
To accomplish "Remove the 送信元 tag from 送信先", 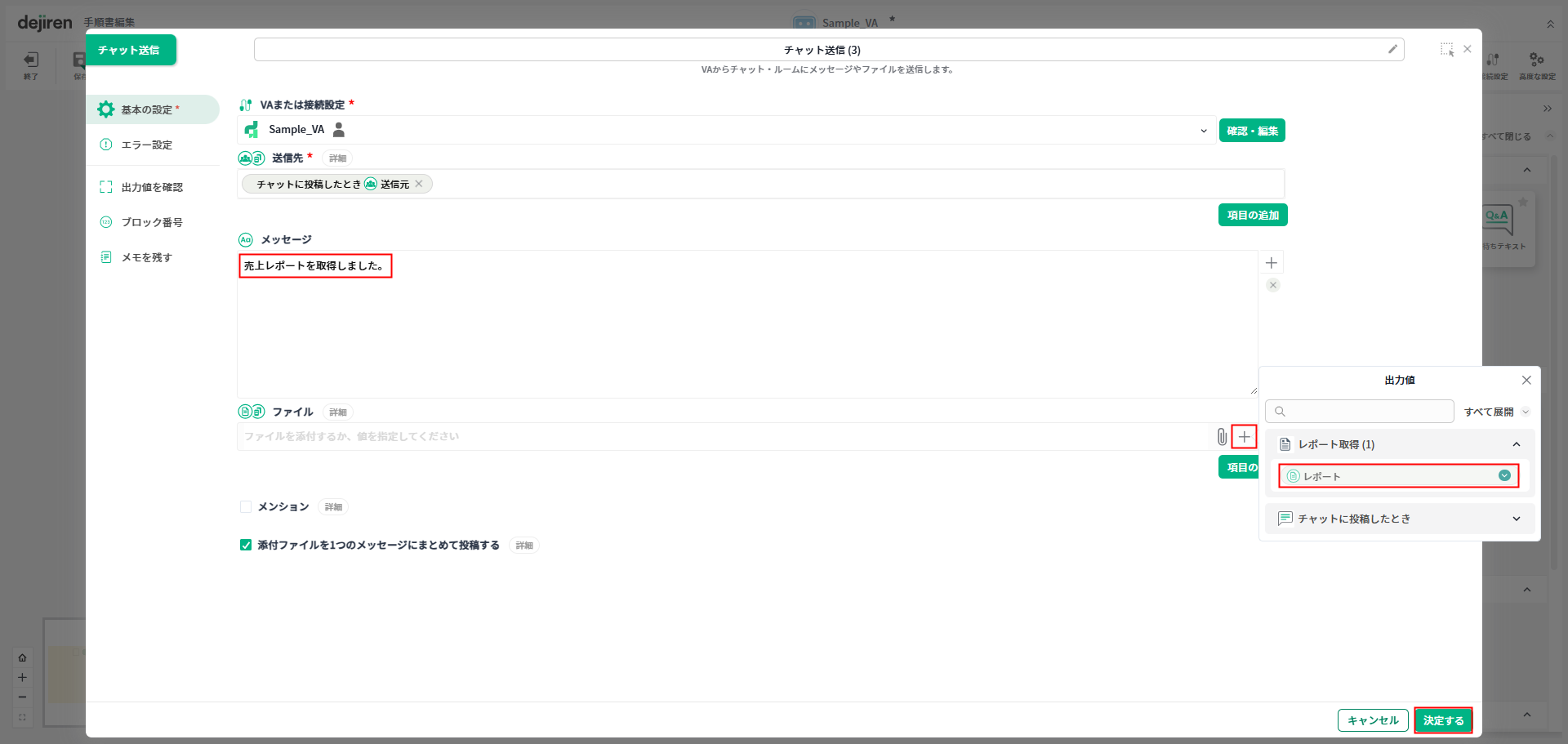I will click(x=419, y=184).
